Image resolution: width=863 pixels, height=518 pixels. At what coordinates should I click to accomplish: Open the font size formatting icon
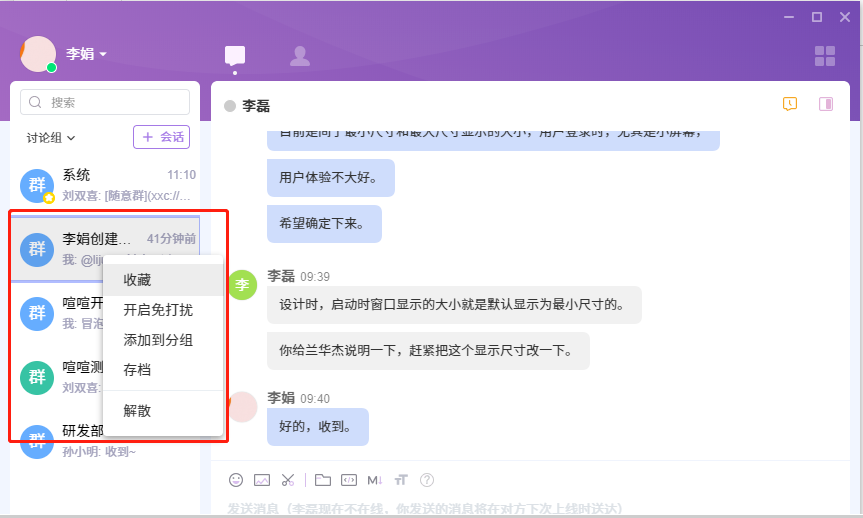[x=401, y=480]
